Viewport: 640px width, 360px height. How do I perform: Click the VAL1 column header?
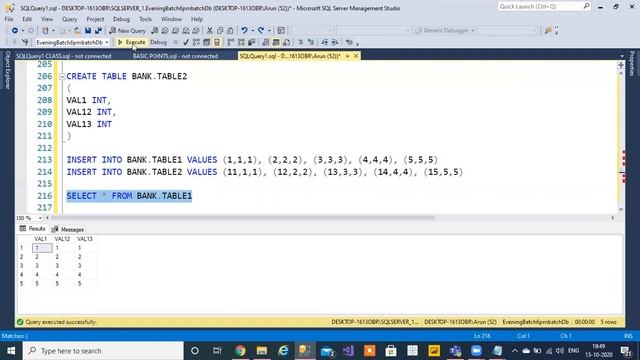40,239
